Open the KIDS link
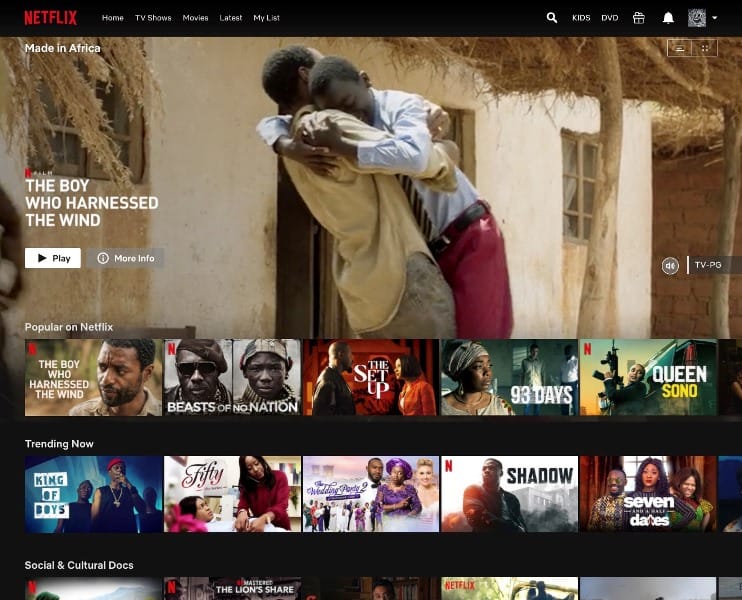This screenshot has width=742, height=600. 581,18
